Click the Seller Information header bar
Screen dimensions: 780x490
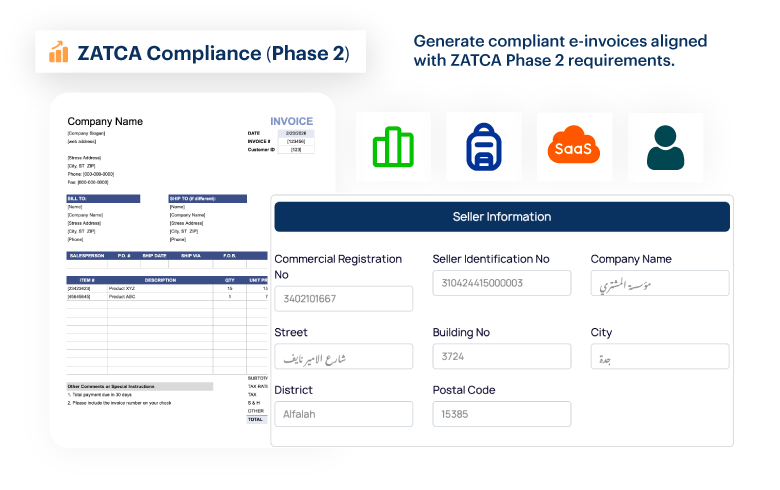pos(502,216)
